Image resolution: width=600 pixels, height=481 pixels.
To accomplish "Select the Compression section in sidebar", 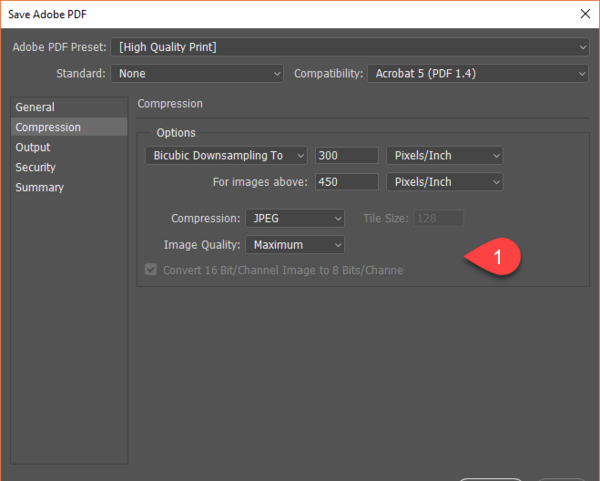I will pyautogui.click(x=69, y=127).
